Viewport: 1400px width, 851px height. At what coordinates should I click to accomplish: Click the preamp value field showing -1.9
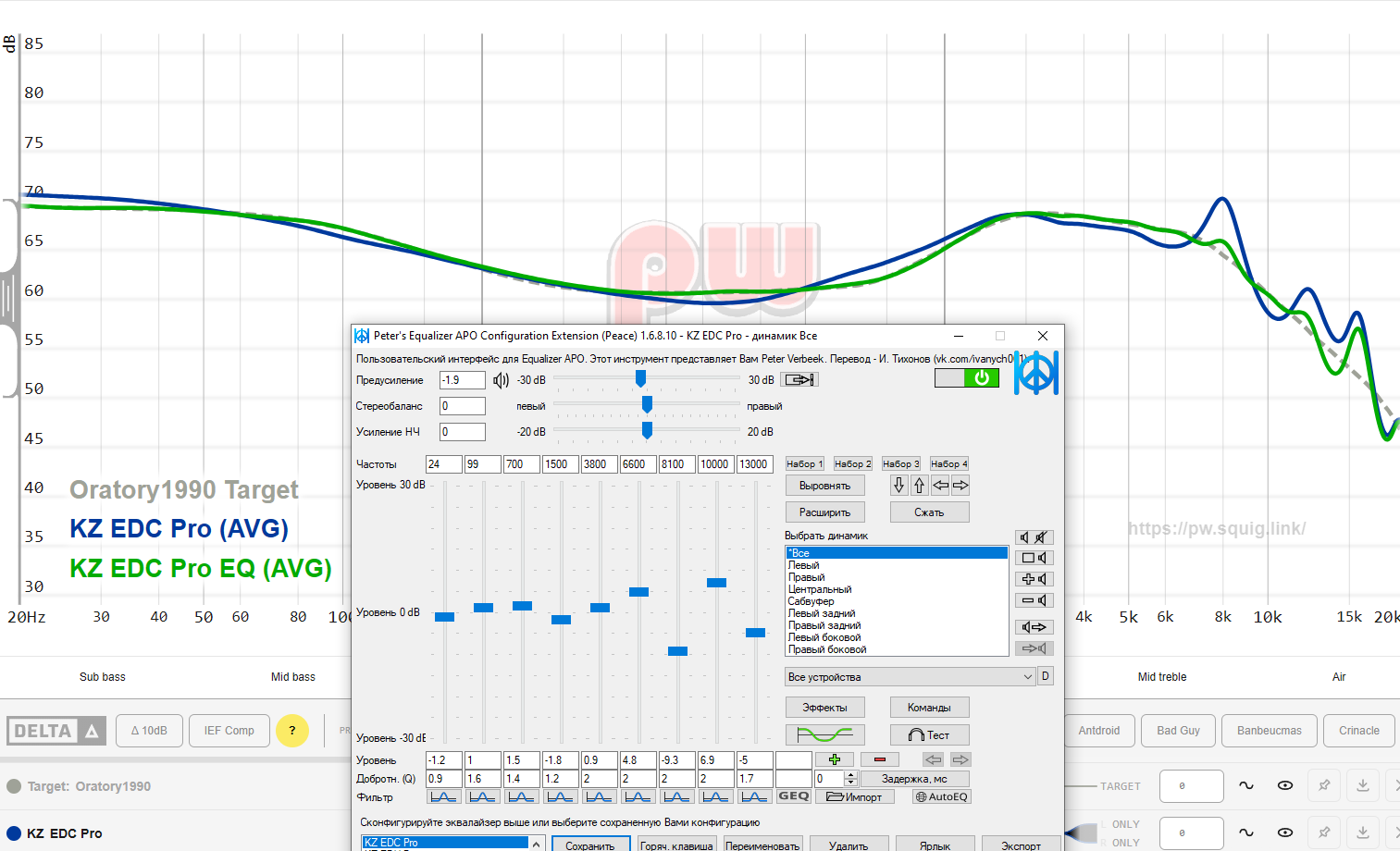pyautogui.click(x=462, y=380)
